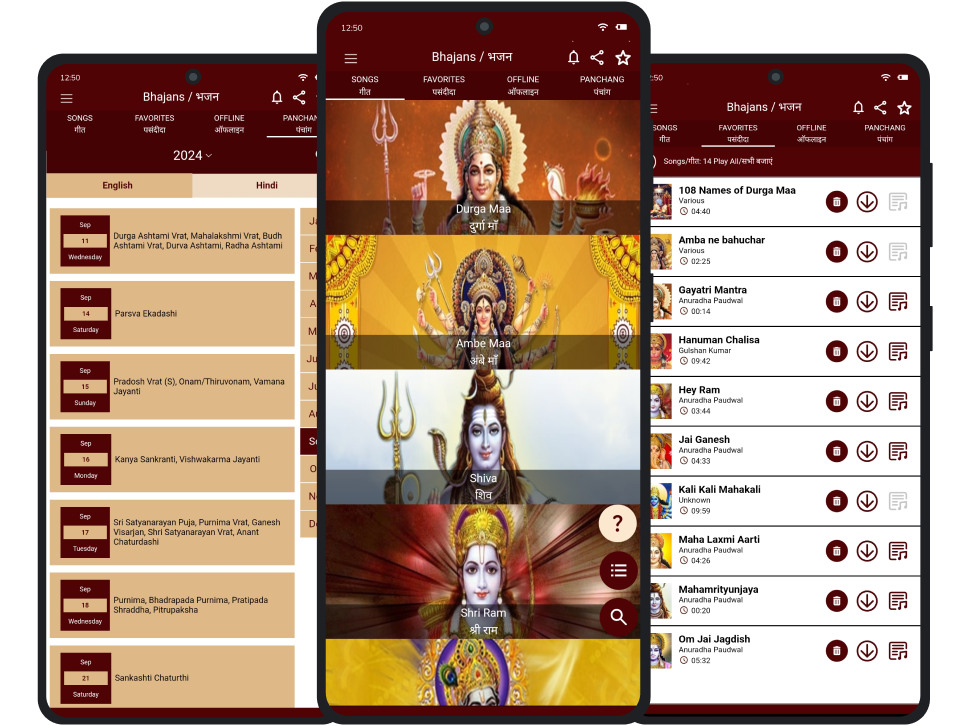Screen dimensions: 970x726
Task: Open Shiva bhajan category
Action: pyautogui.click(x=483, y=437)
